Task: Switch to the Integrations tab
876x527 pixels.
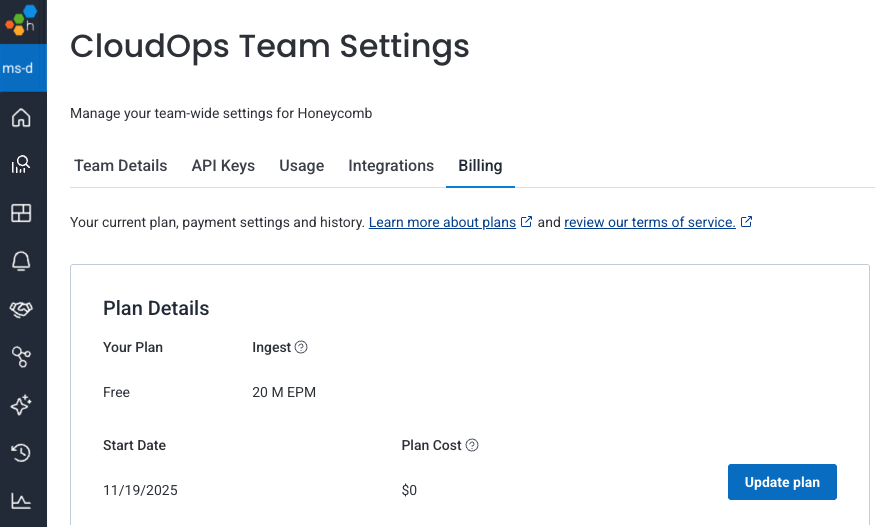Action: 391,166
